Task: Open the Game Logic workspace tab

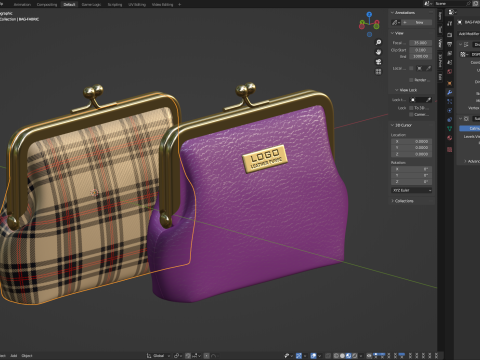Action: [91, 4]
